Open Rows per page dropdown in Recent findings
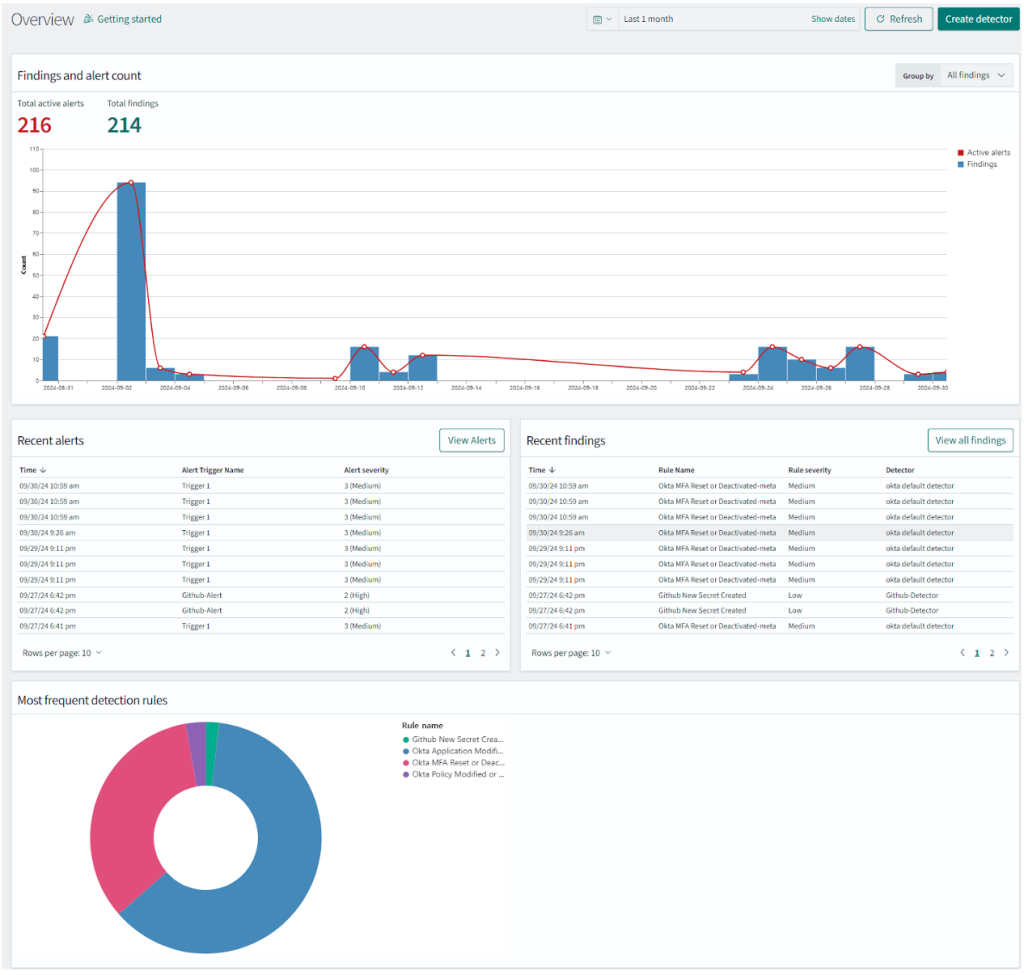1024x975 pixels. coord(571,653)
